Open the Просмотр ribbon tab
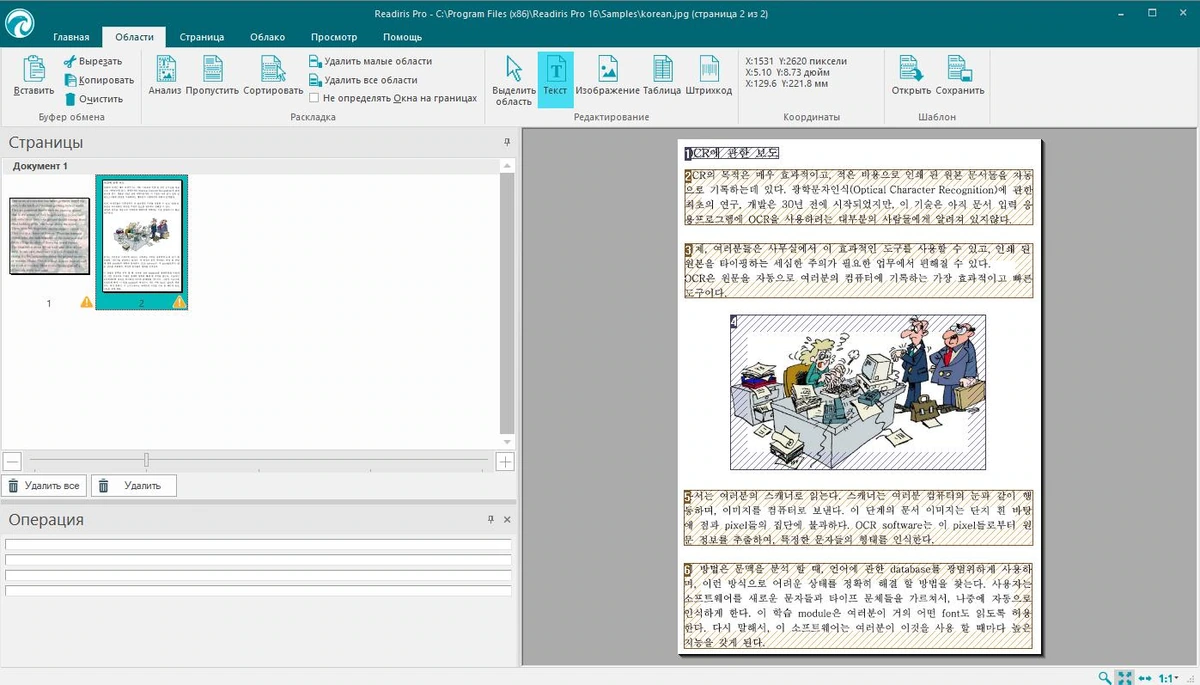The width and height of the screenshot is (1200, 685). pyautogui.click(x=334, y=37)
